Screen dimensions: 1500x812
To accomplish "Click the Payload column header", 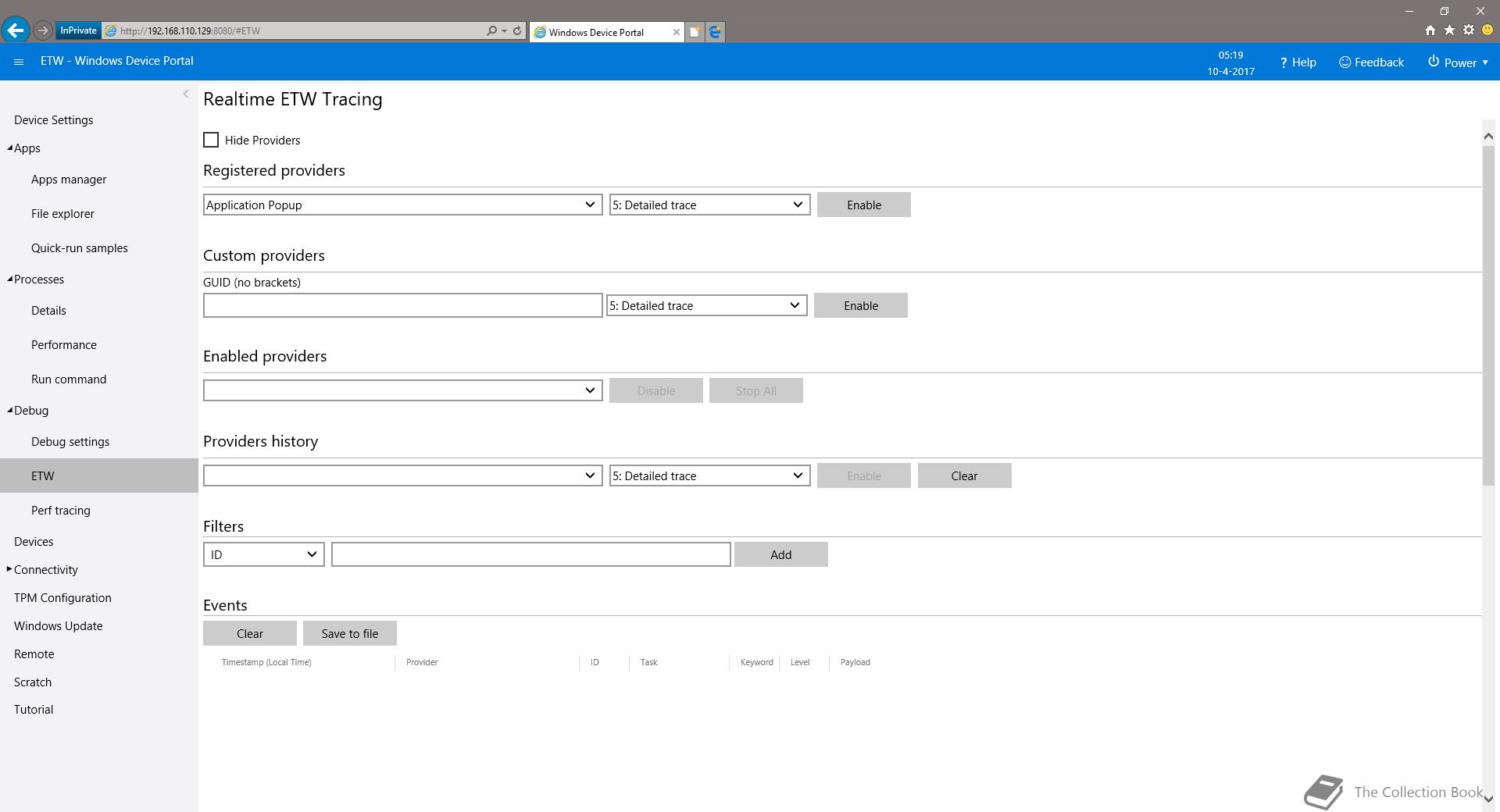I will click(x=855, y=662).
